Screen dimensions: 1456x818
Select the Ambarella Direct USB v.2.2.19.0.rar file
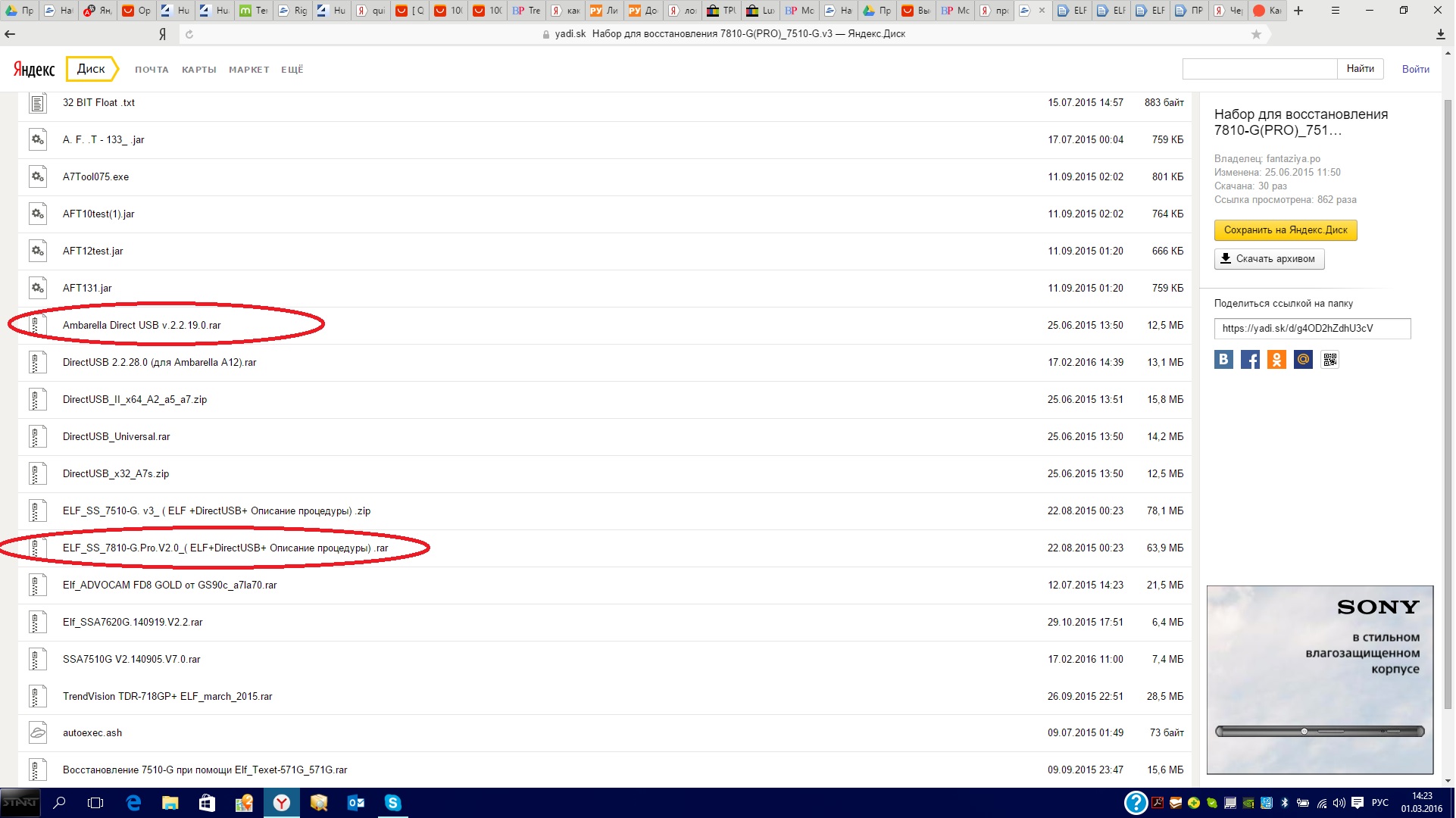pyautogui.click(x=142, y=326)
